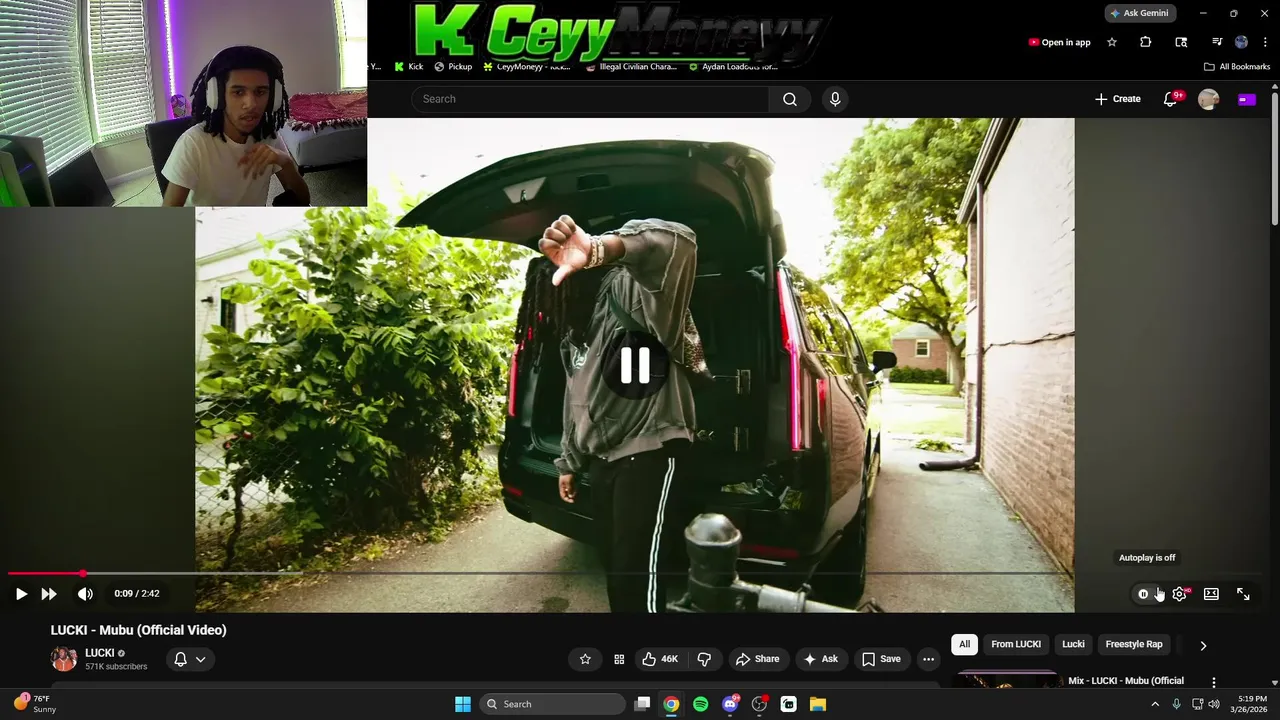Toggle the autoplay switch off/on

[x=1147, y=594]
